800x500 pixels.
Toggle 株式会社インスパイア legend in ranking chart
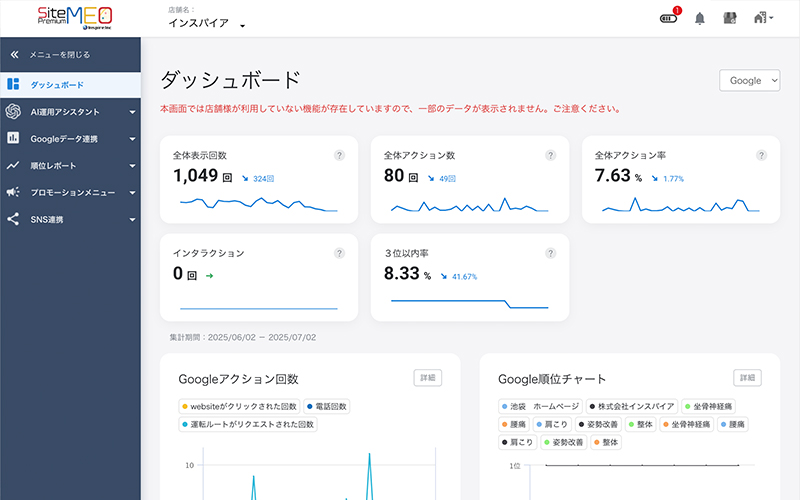click(x=632, y=407)
